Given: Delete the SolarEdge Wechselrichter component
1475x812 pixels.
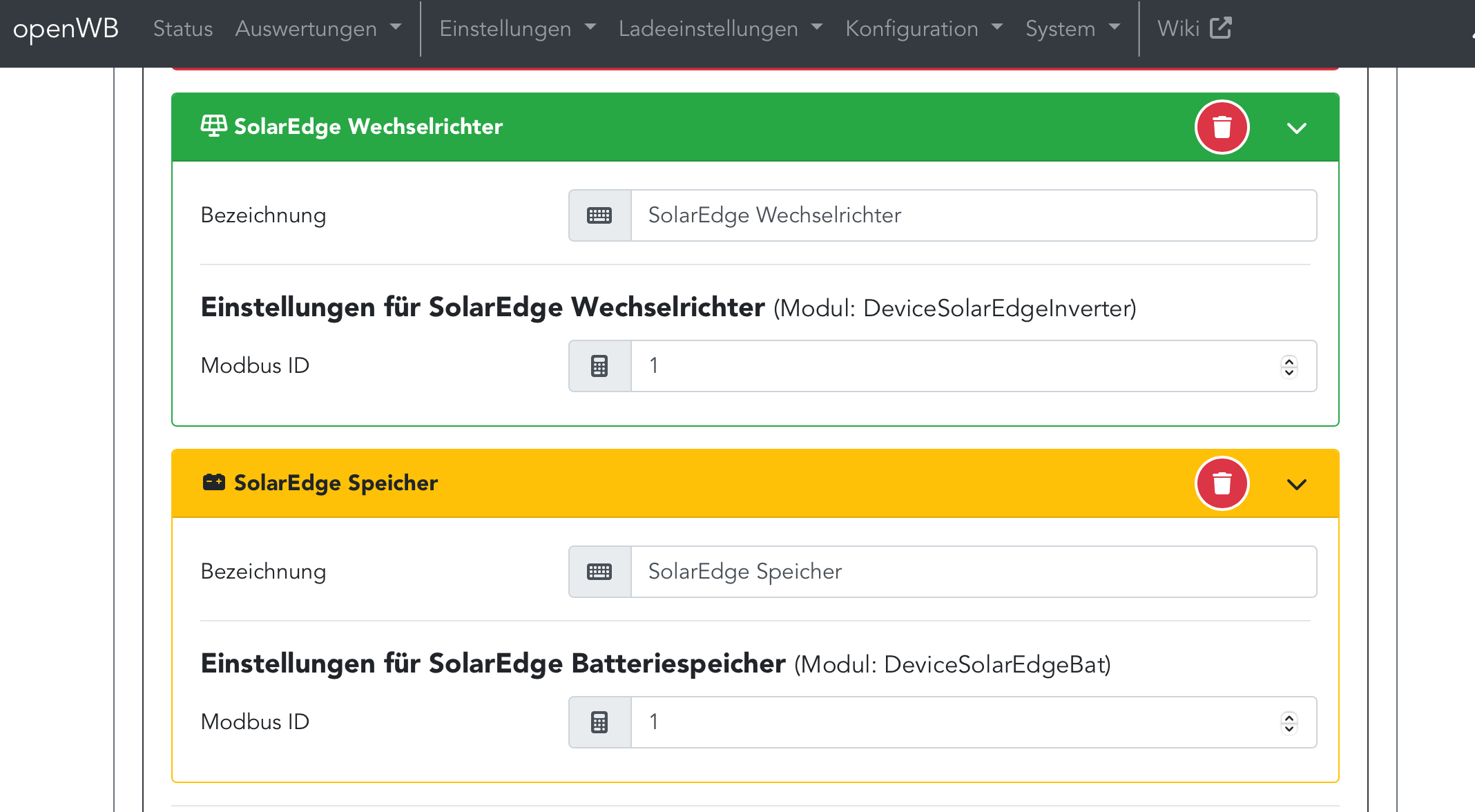Looking at the screenshot, I should pyautogui.click(x=1222, y=128).
